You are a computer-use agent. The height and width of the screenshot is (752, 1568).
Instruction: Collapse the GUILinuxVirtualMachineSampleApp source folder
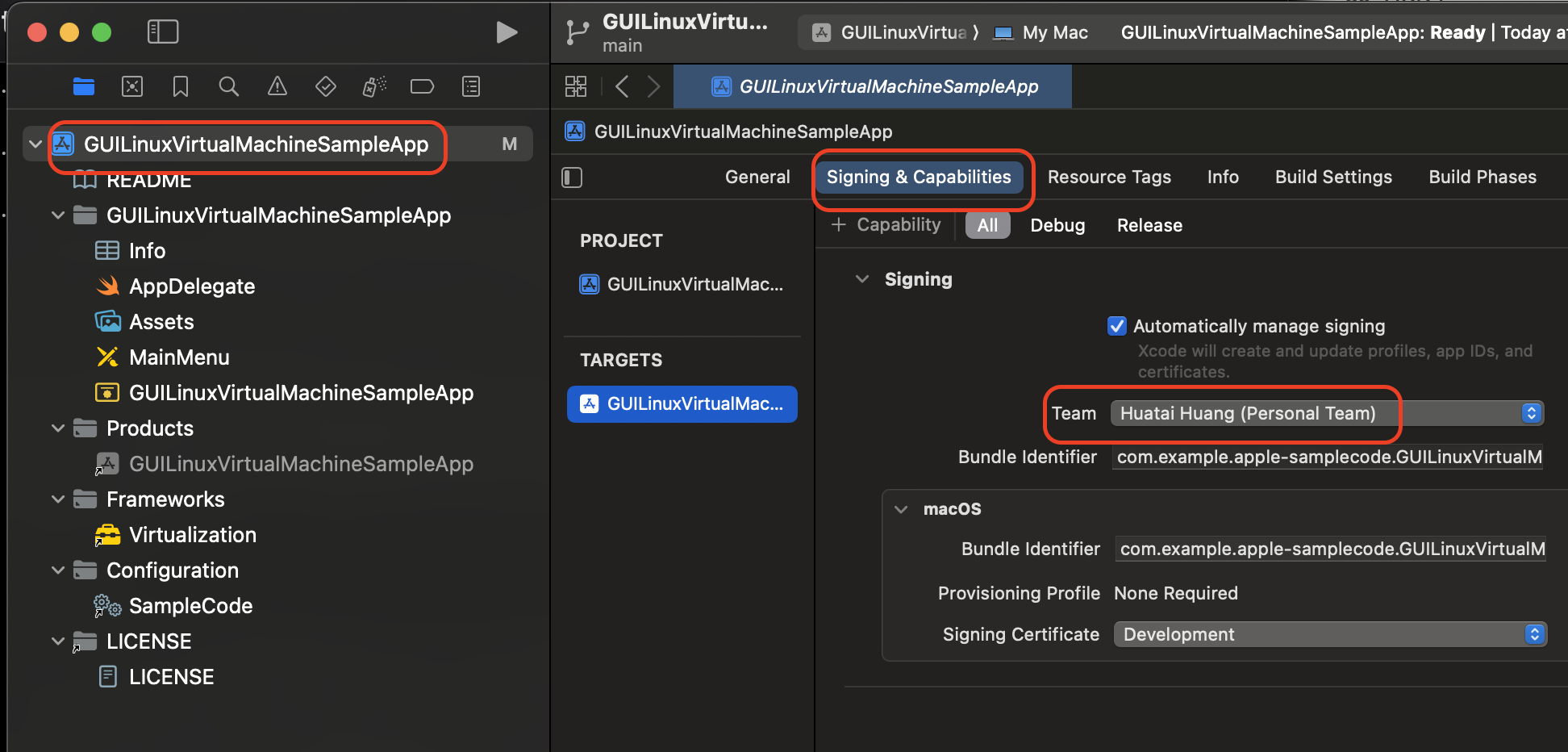pos(58,215)
